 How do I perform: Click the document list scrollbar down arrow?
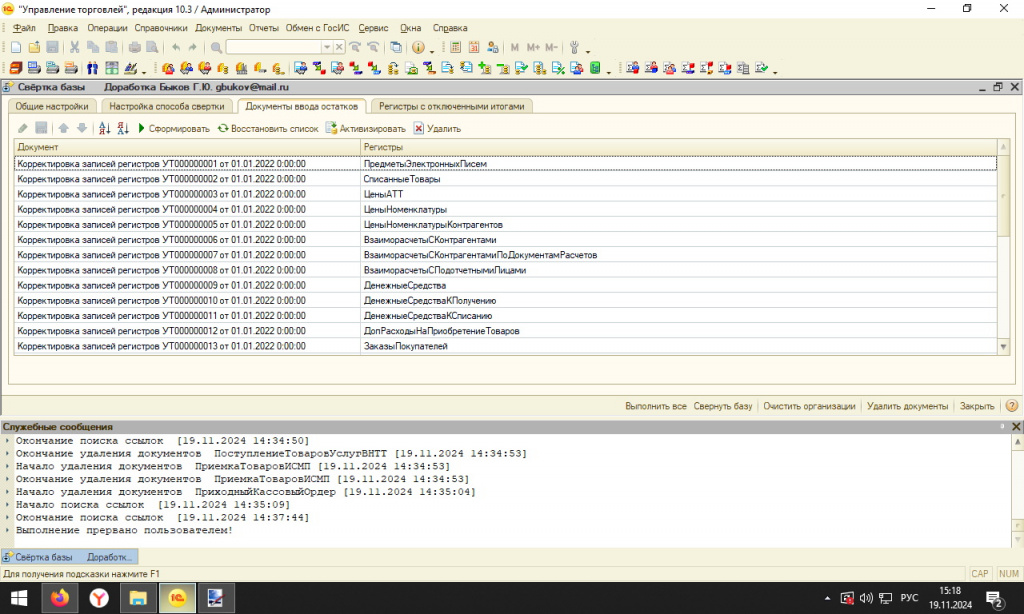[1004, 347]
